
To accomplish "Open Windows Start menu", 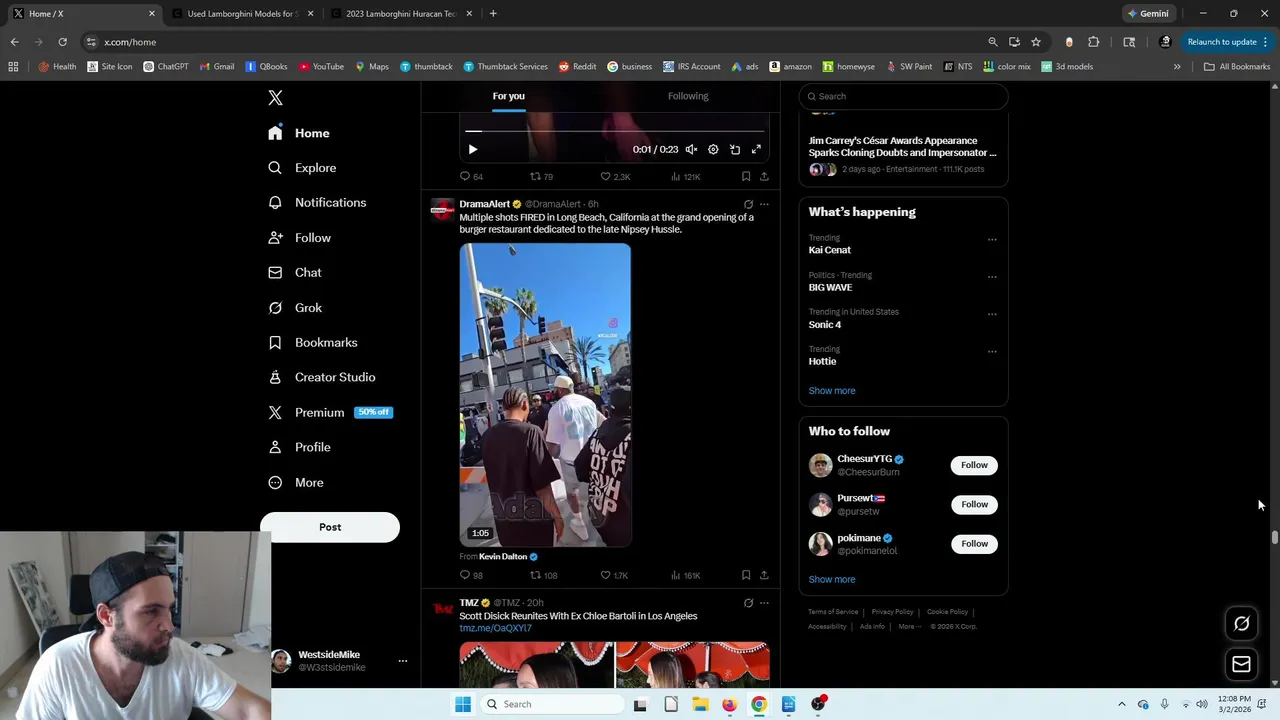I will click(x=462, y=704).
